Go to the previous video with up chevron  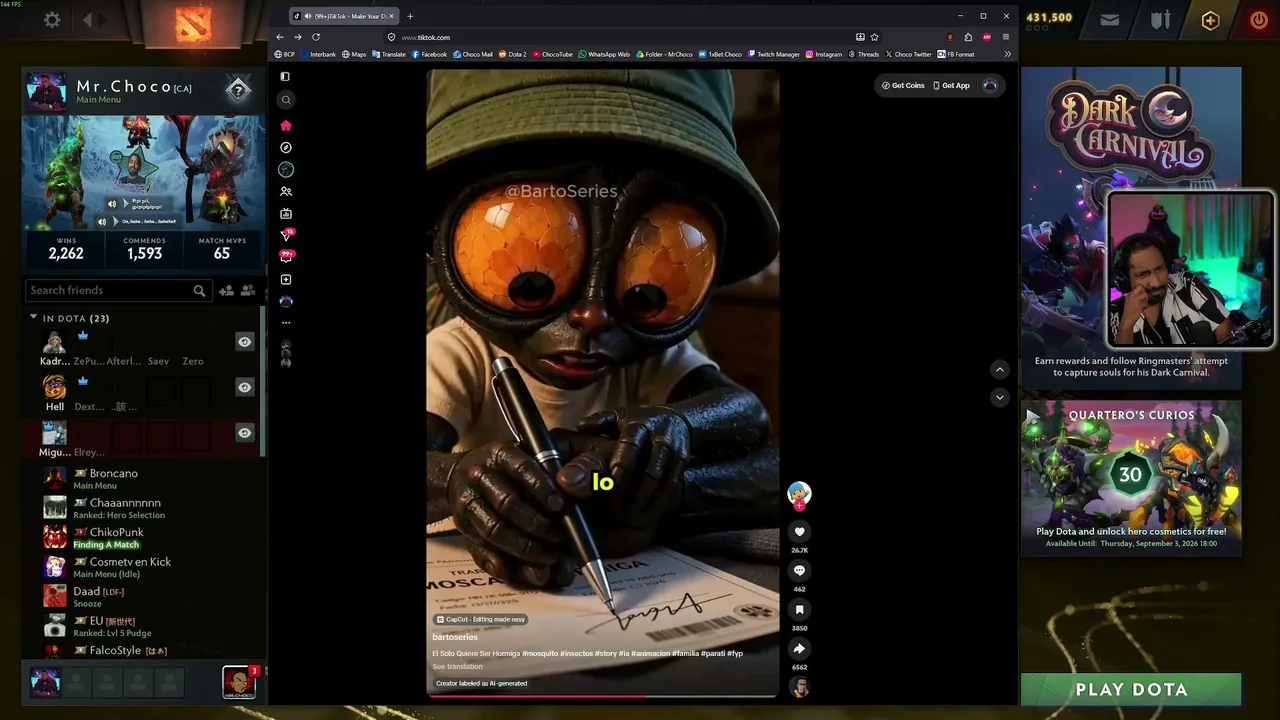pyautogui.click(x=999, y=370)
